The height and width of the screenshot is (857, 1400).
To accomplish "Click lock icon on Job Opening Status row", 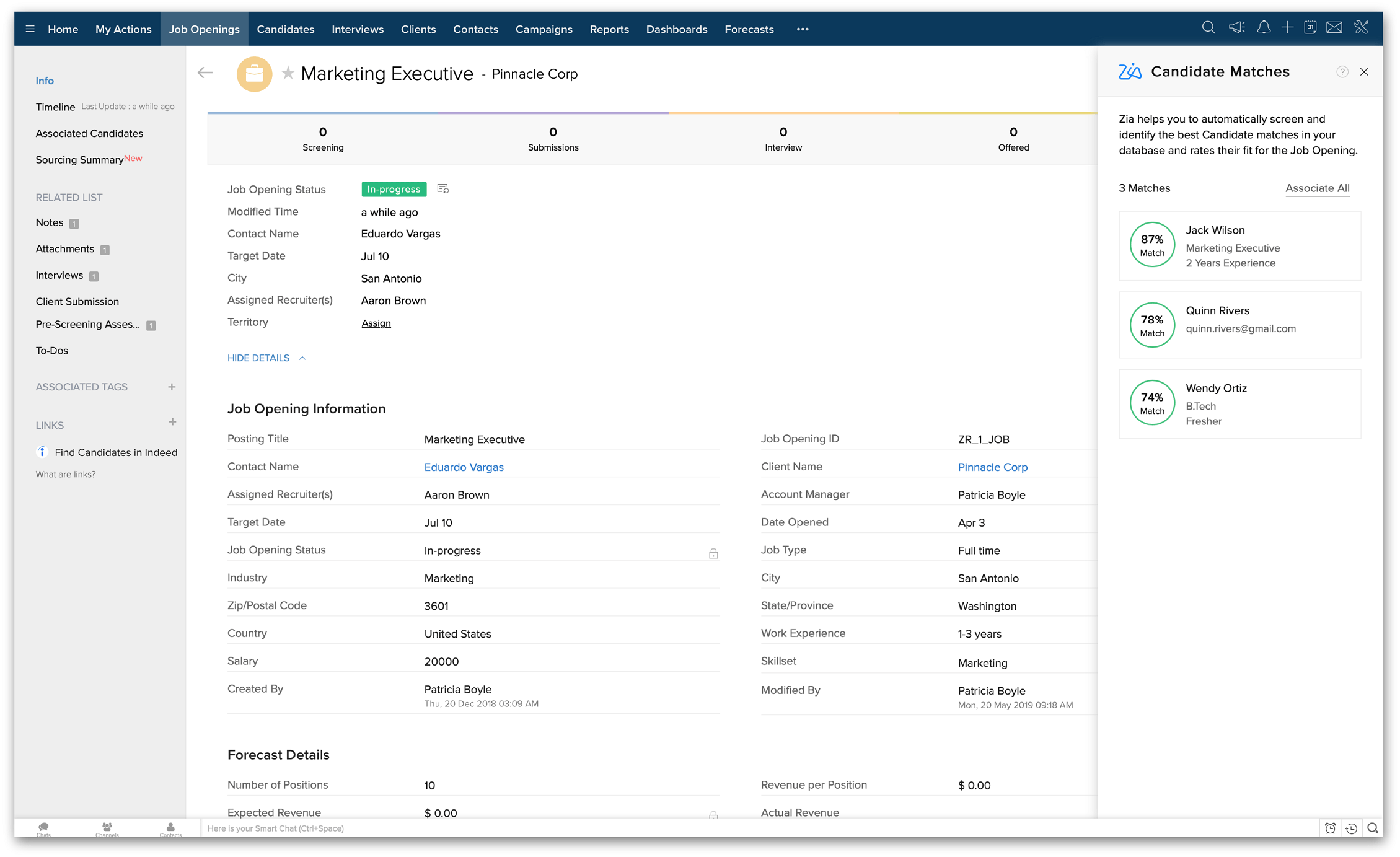I will (713, 553).
